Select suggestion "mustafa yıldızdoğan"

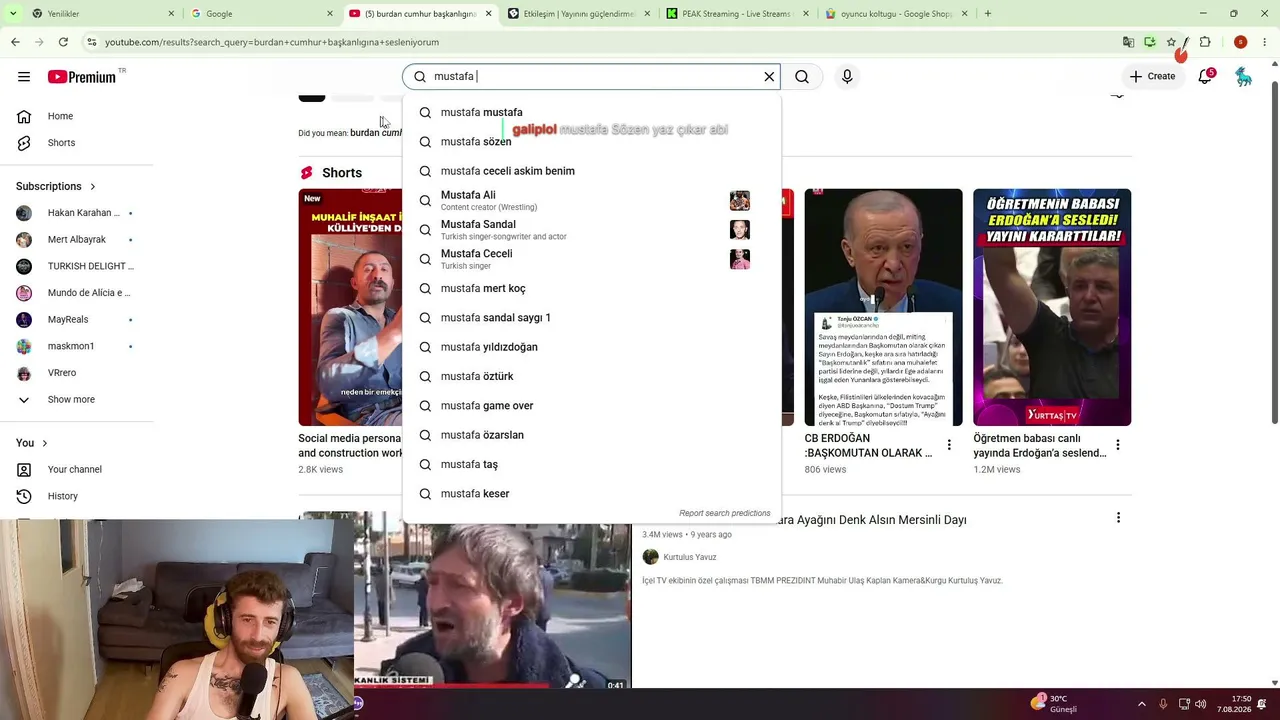click(592, 347)
